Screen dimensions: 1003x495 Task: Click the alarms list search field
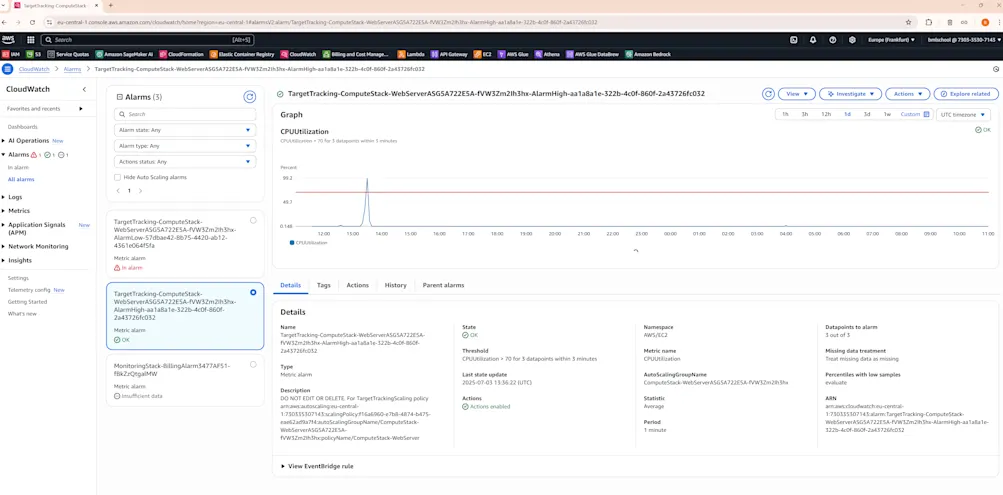(185, 114)
